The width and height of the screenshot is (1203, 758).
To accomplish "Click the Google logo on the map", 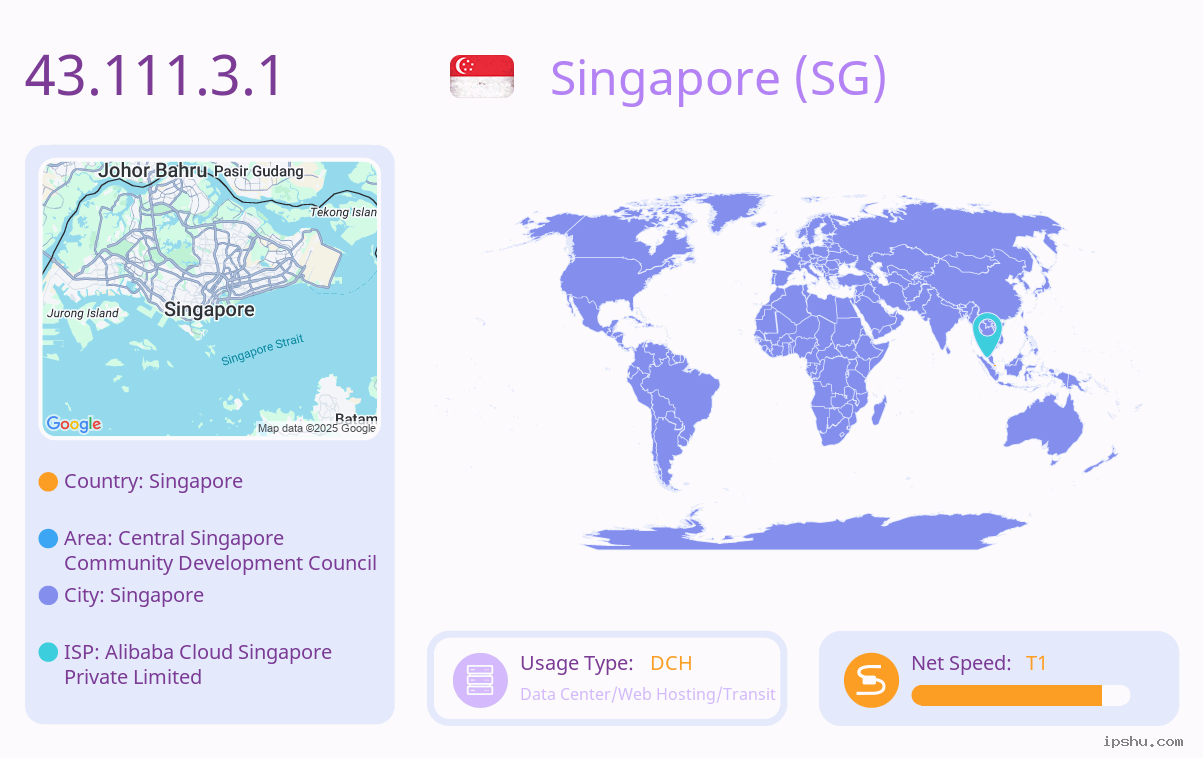I will click(74, 424).
